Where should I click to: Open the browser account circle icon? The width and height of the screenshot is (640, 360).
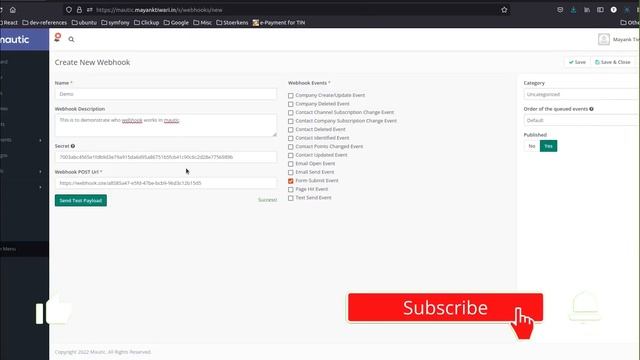point(613,10)
